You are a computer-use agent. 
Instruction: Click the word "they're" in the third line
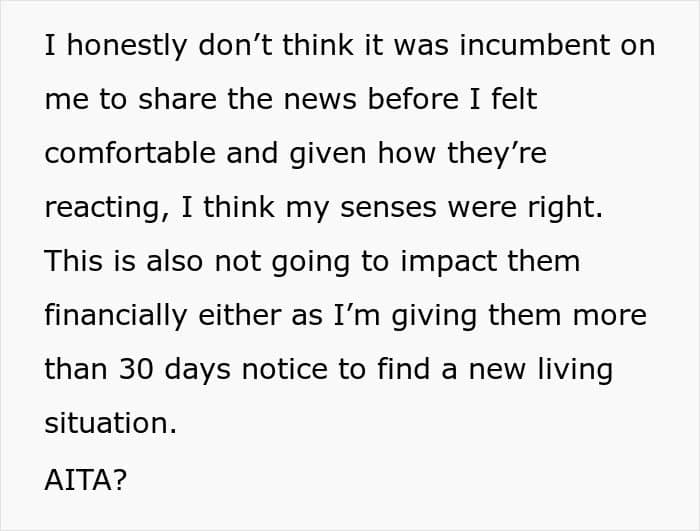coord(496,154)
